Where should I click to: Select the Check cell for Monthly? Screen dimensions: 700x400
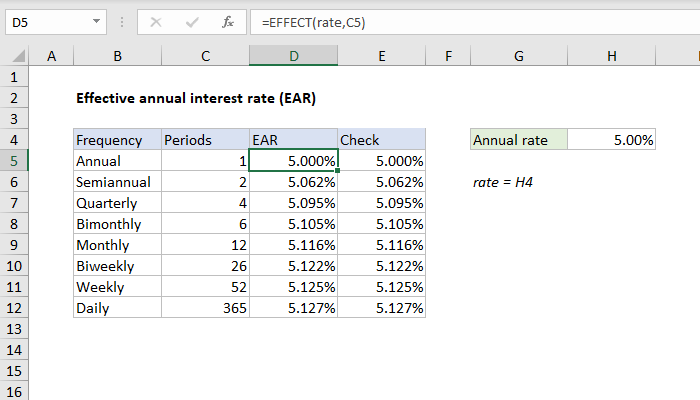(382, 245)
